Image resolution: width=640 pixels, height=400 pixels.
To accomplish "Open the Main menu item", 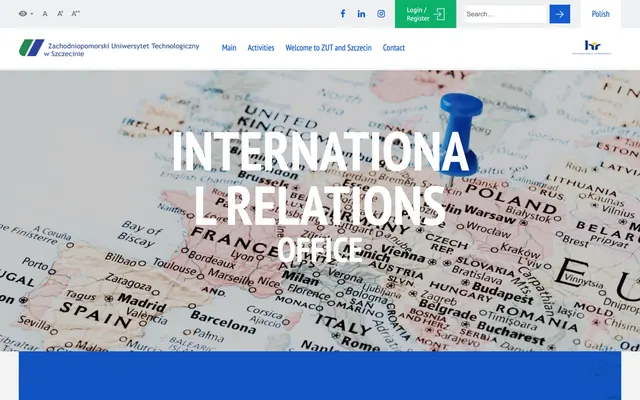I will tap(229, 48).
